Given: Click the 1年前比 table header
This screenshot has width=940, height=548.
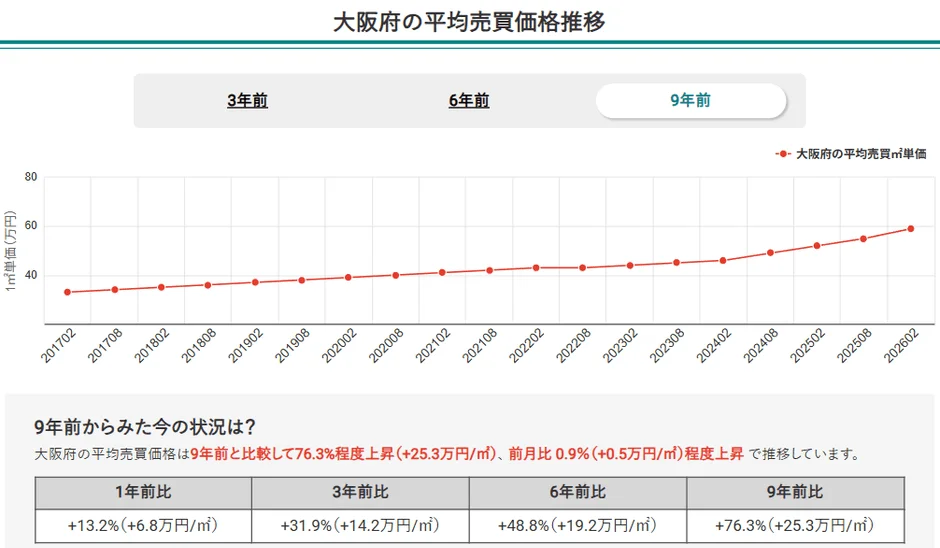Looking at the screenshot, I should tap(143, 492).
